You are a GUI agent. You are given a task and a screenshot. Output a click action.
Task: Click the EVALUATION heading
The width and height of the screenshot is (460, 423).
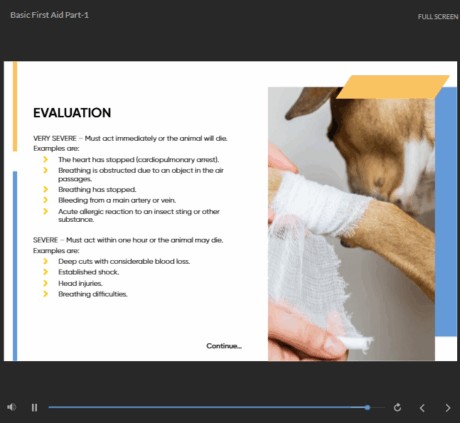click(x=72, y=113)
